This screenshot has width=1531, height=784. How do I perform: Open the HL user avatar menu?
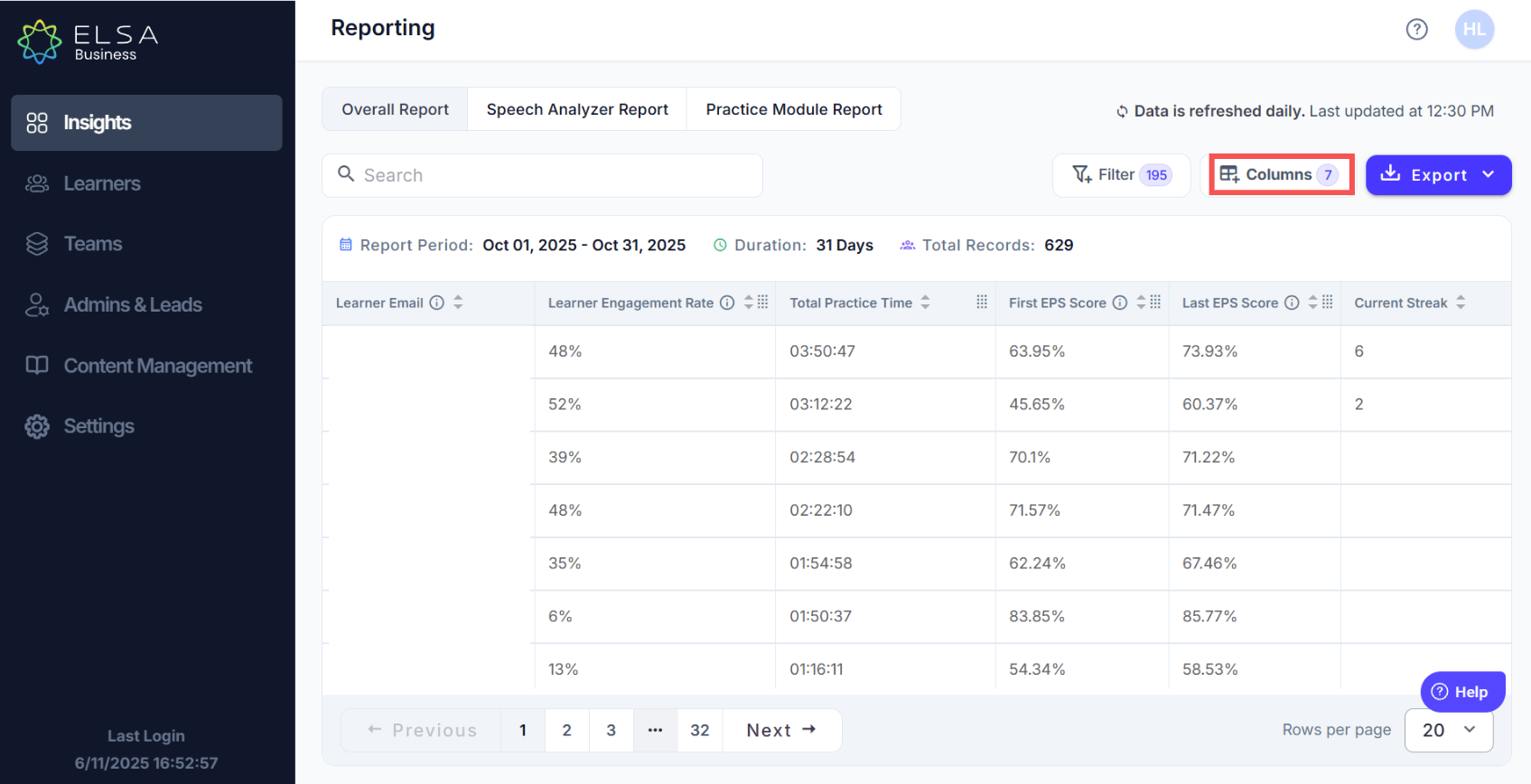[x=1474, y=30]
